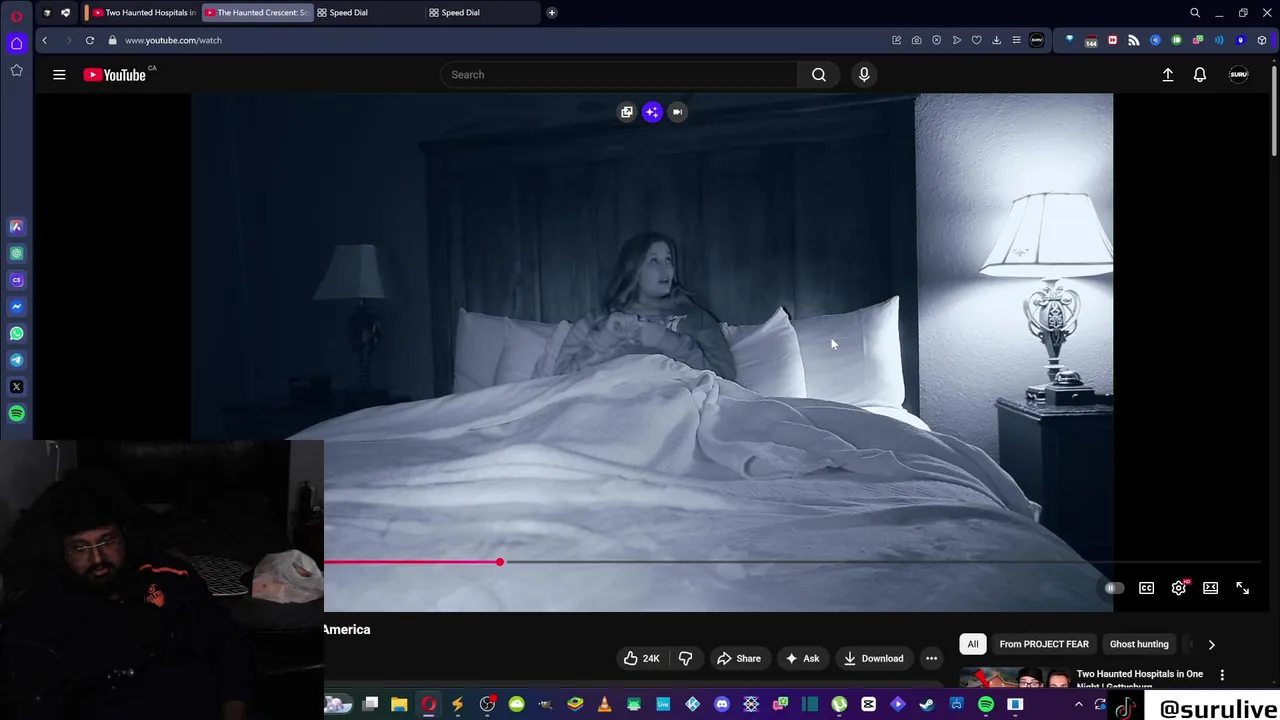Open Telegram in the Opera sidebar

(16, 360)
